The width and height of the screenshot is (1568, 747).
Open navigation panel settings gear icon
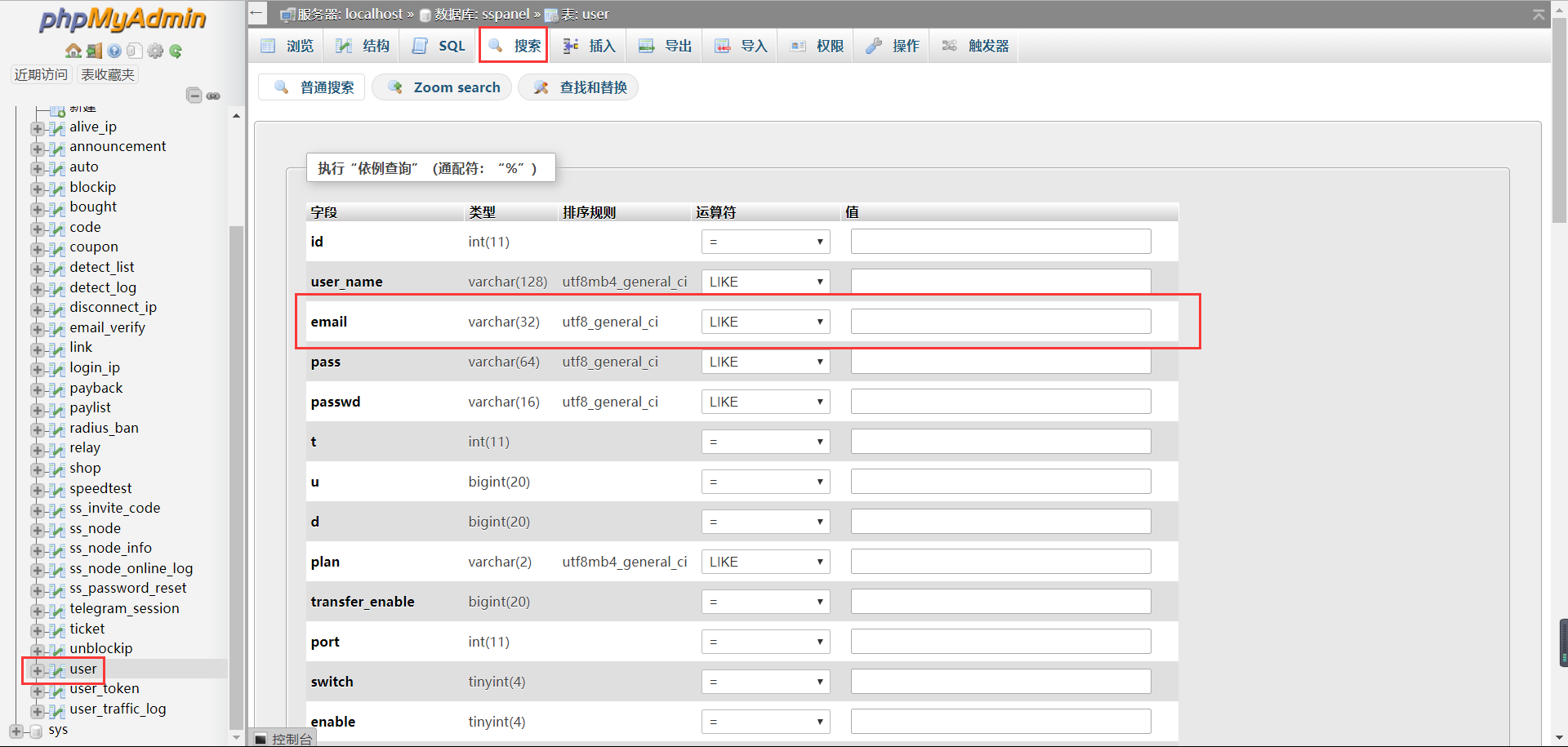pyautogui.click(x=155, y=51)
